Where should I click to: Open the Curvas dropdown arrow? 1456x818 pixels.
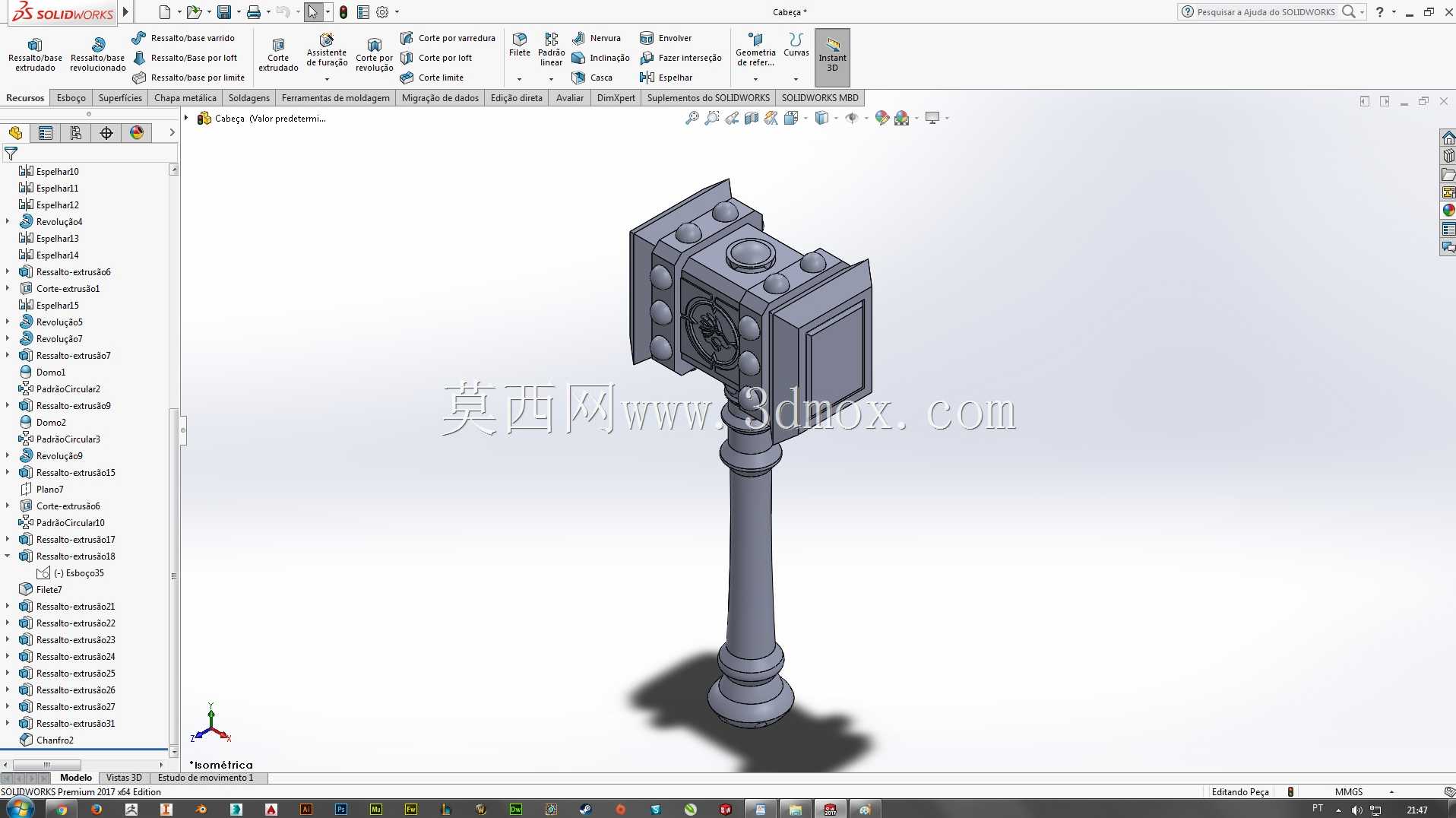796,79
